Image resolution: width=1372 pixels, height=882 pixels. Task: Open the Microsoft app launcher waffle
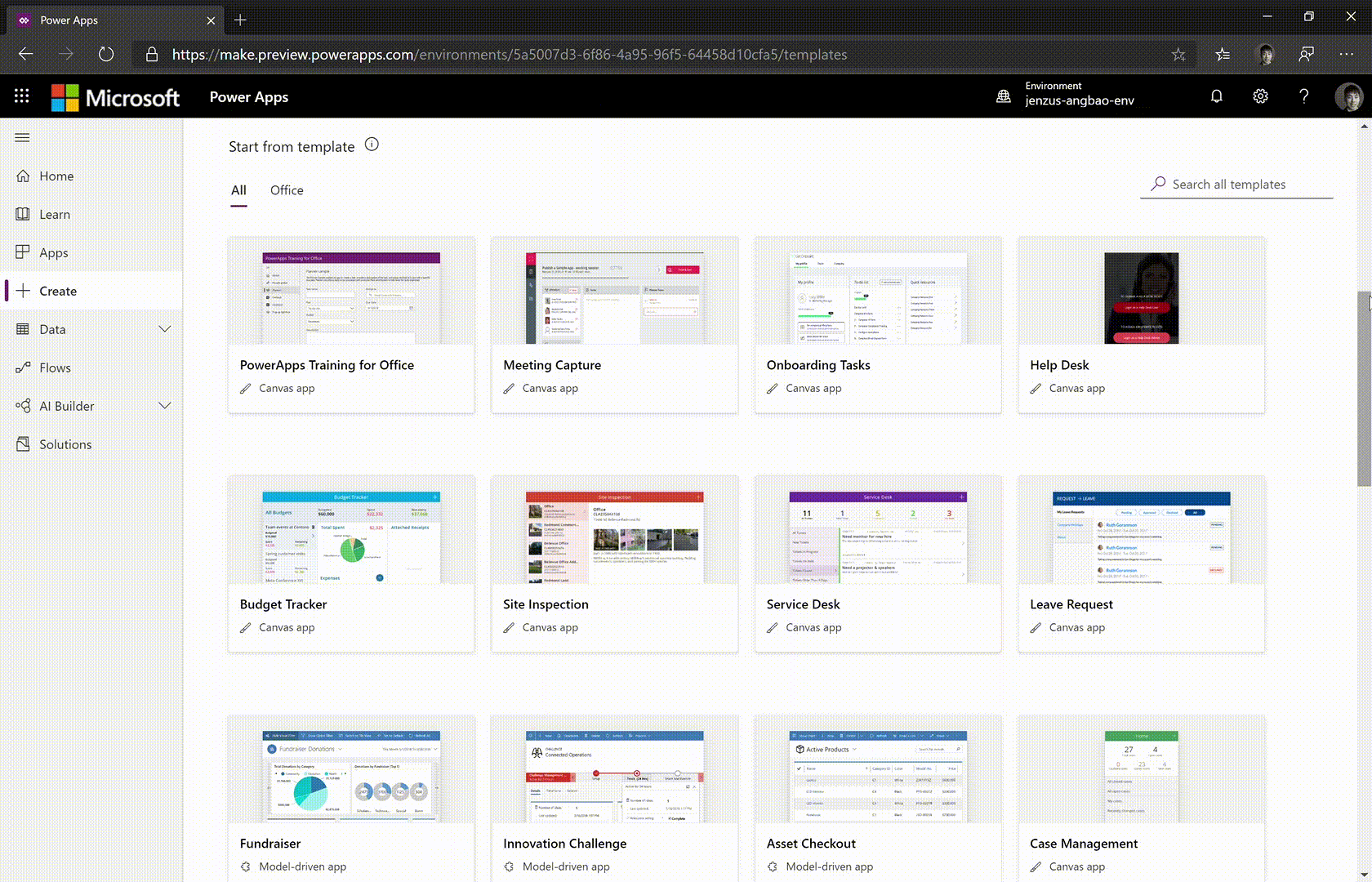[22, 96]
